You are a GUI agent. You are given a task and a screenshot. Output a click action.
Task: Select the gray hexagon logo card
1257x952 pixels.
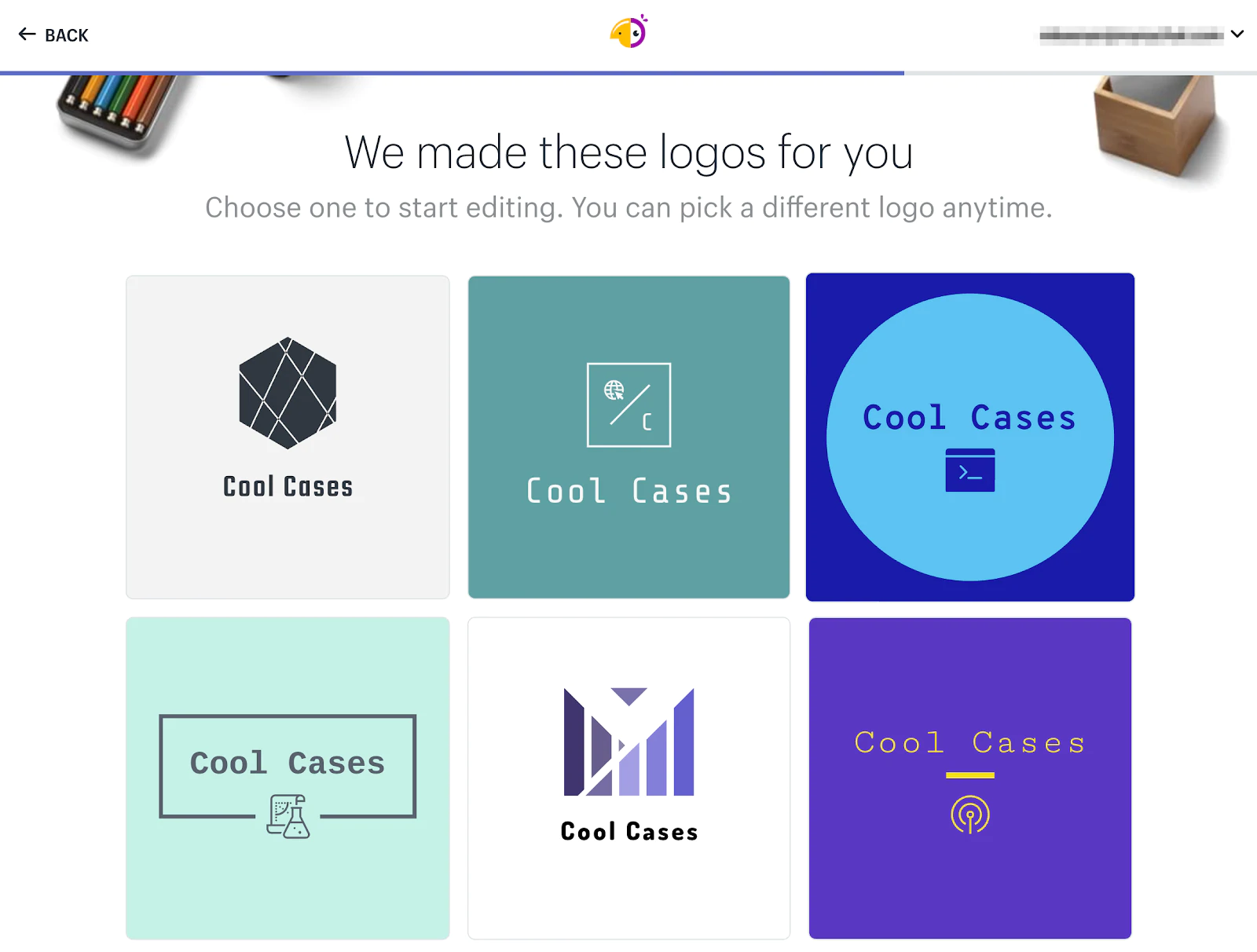click(x=288, y=550)
